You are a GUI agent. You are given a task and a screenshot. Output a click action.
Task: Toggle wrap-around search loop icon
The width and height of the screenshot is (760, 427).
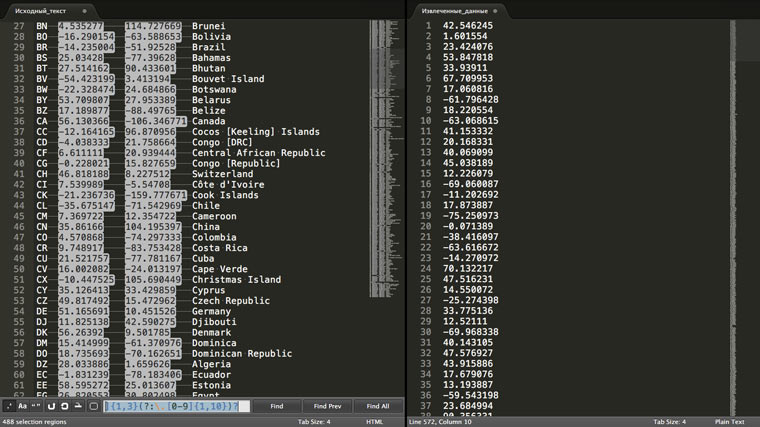64,406
